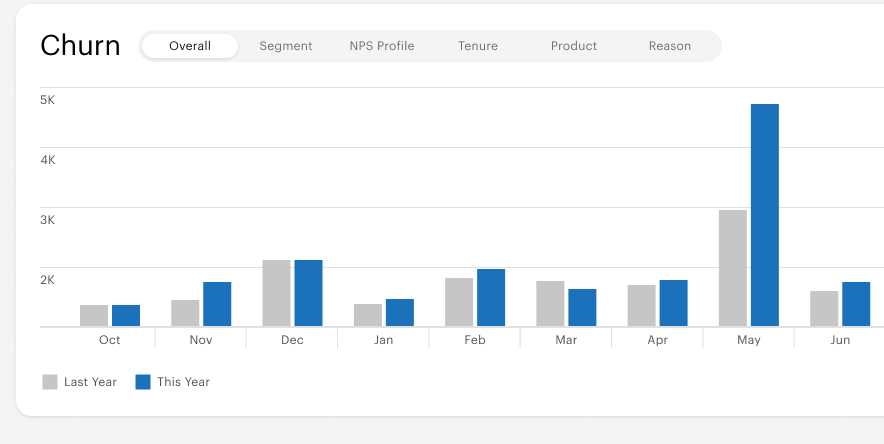
Task: Select the gray Last Year bar for Mar
Action: pos(550,304)
